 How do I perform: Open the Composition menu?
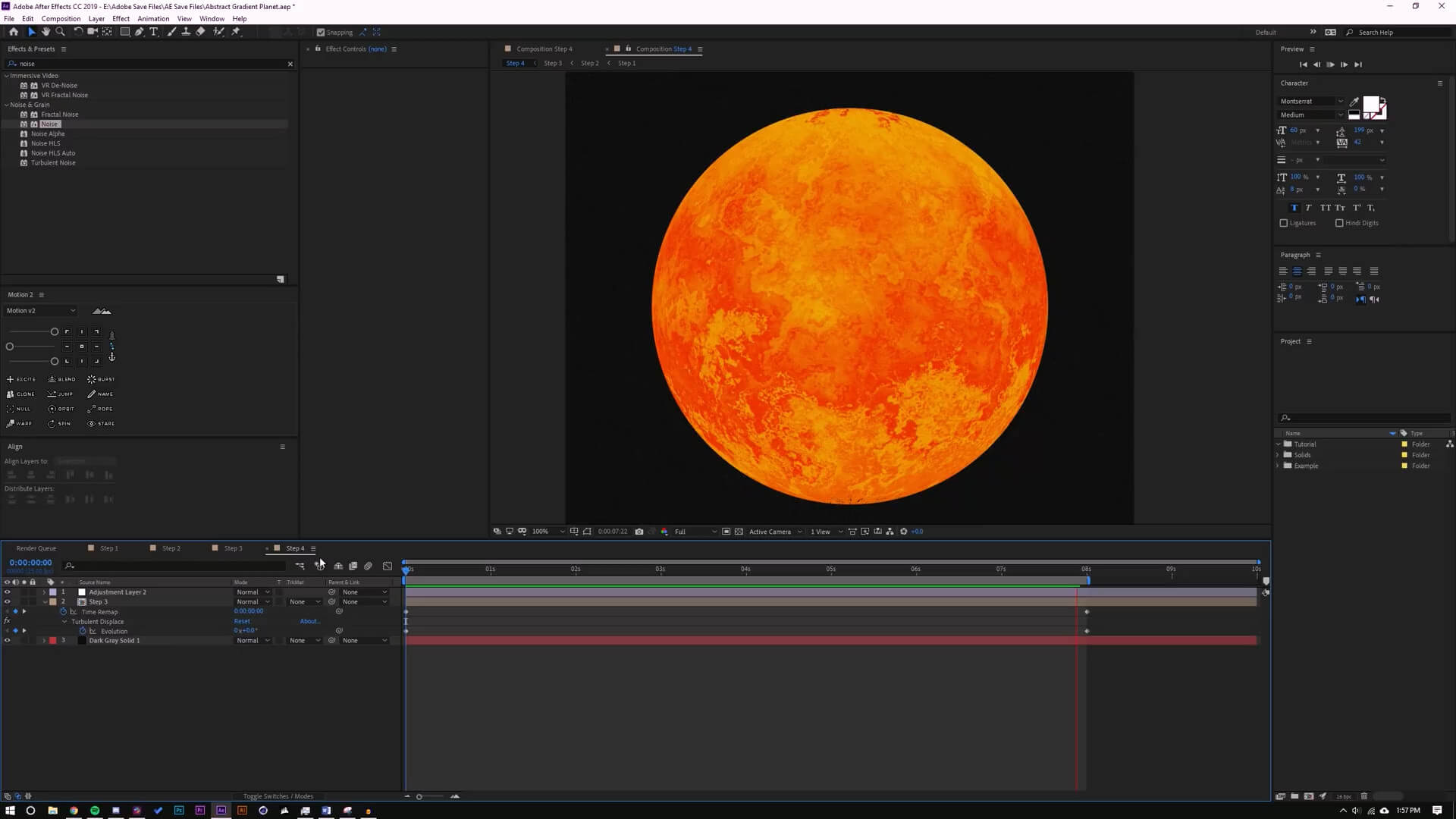click(x=61, y=18)
